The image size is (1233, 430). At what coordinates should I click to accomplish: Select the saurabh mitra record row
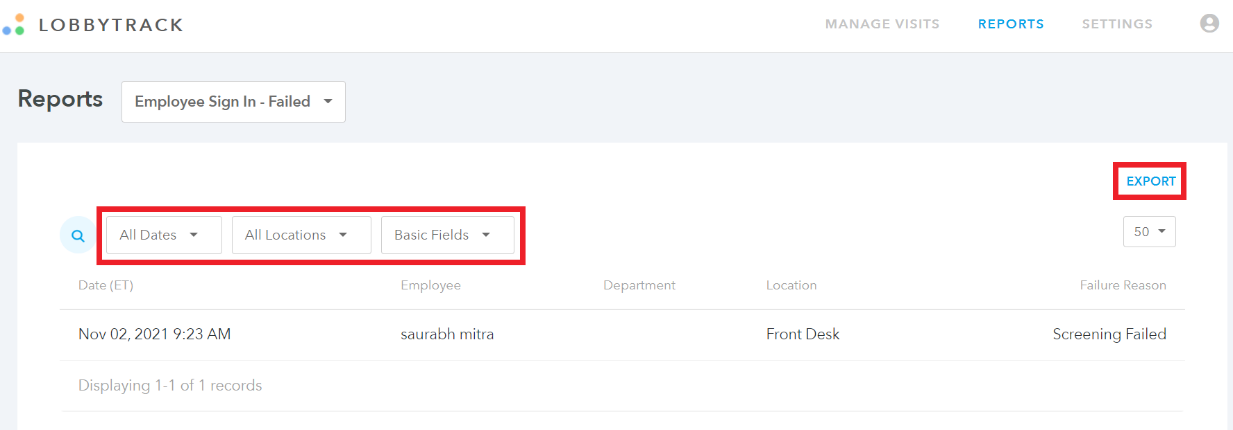(x=622, y=335)
